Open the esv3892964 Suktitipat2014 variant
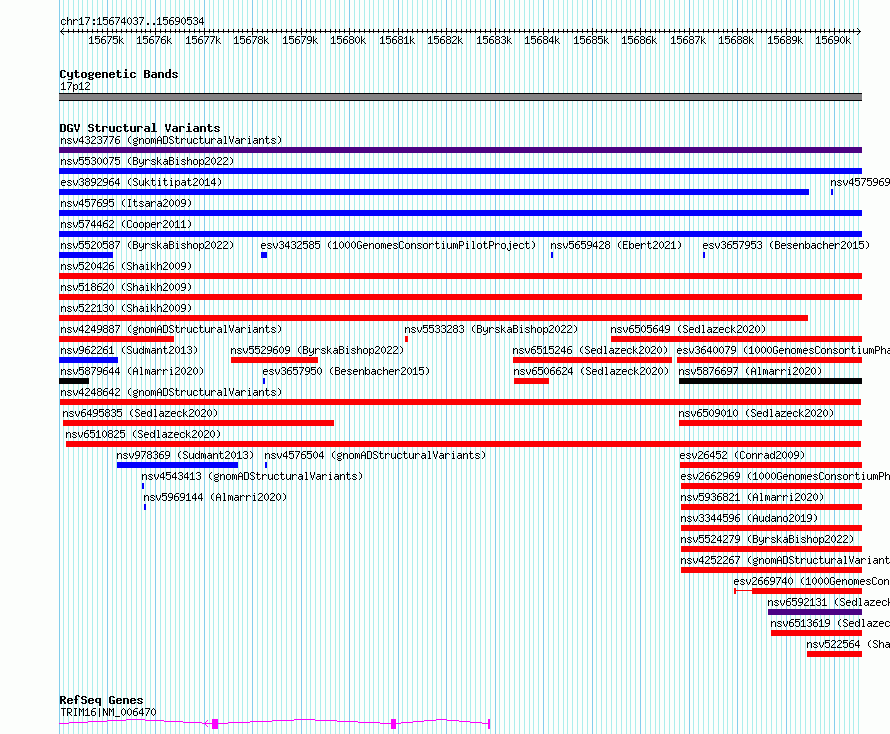The height and width of the screenshot is (734, 890). click(141, 182)
